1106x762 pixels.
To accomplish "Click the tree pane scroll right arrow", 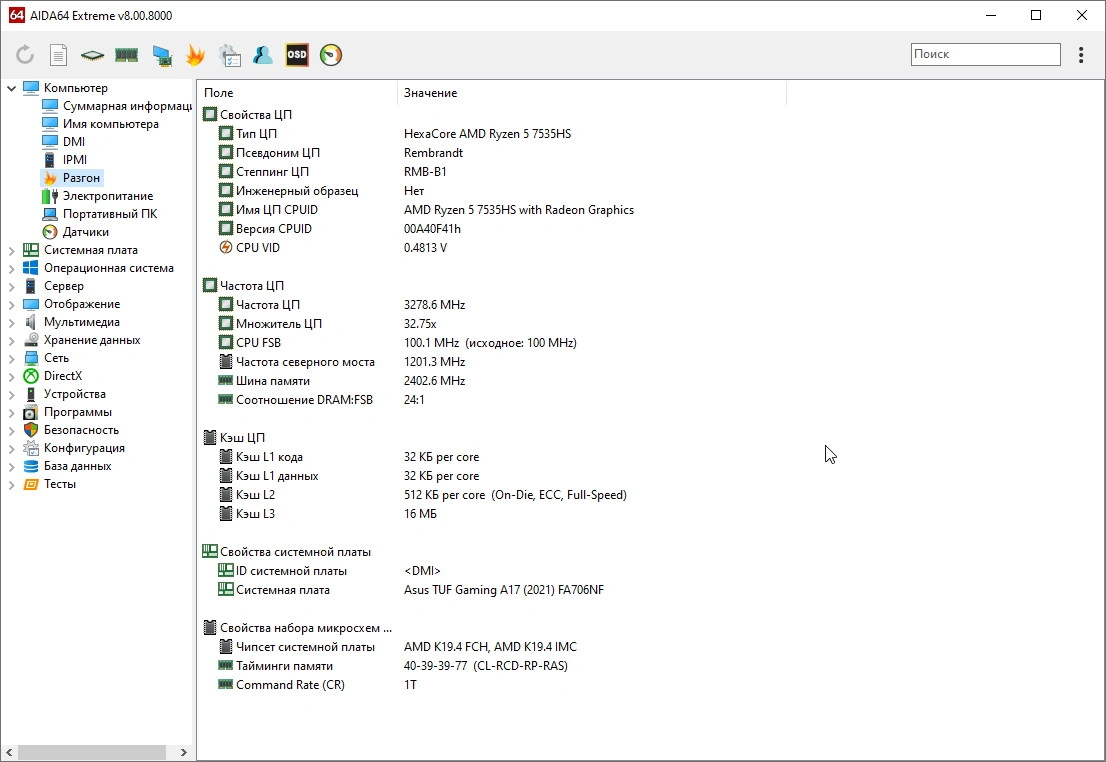I will tap(183, 752).
